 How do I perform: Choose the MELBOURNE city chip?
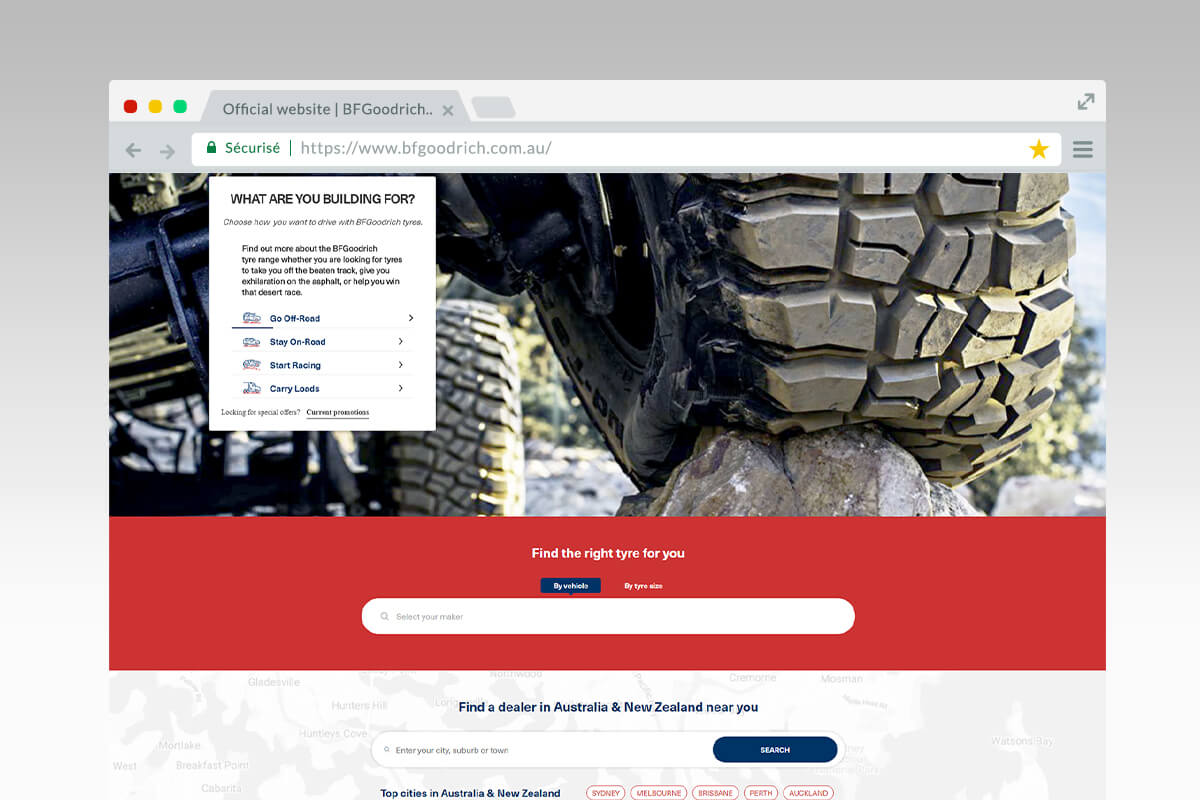click(x=659, y=793)
